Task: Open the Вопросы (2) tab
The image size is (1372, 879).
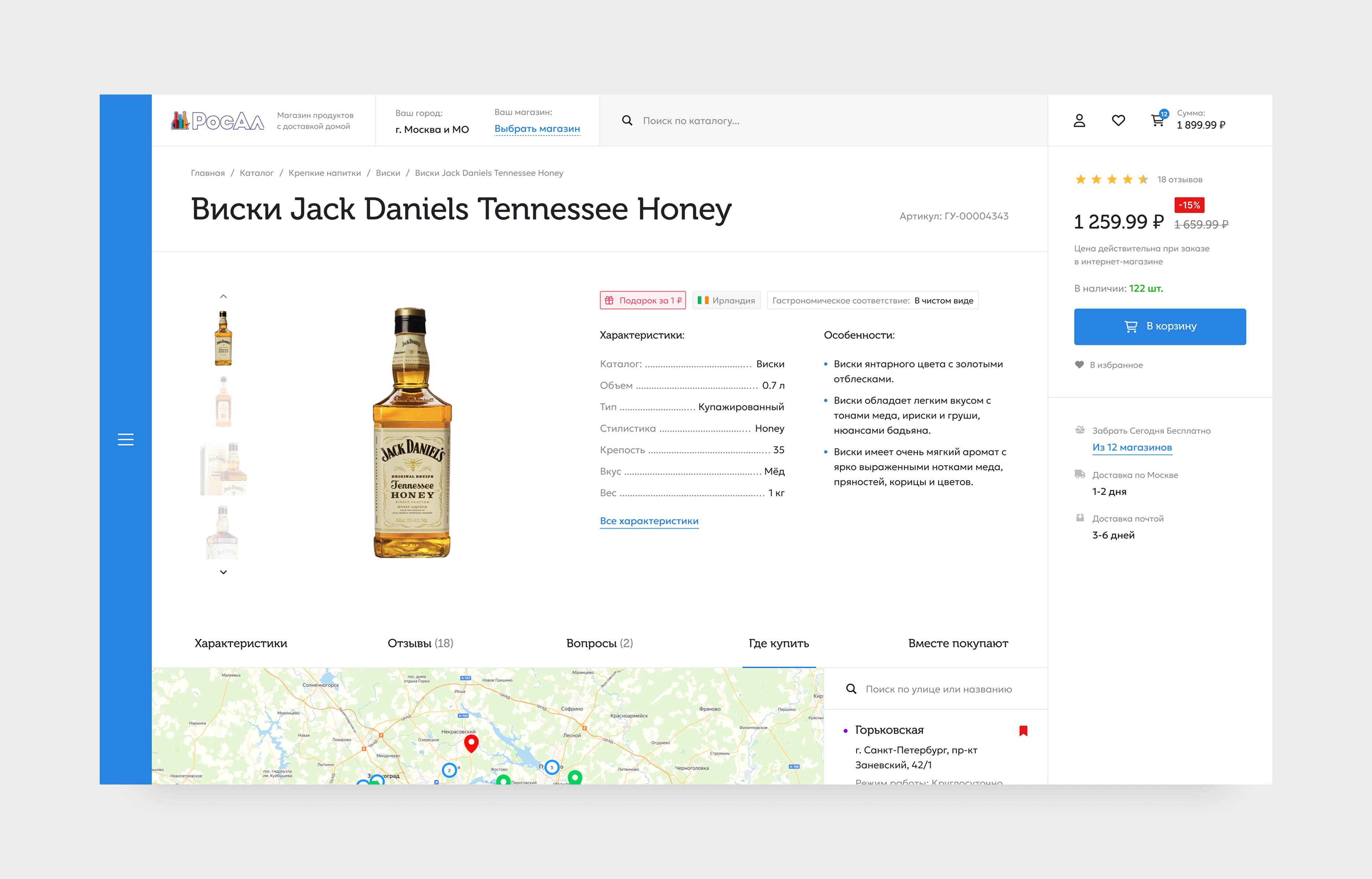Action: coord(600,643)
